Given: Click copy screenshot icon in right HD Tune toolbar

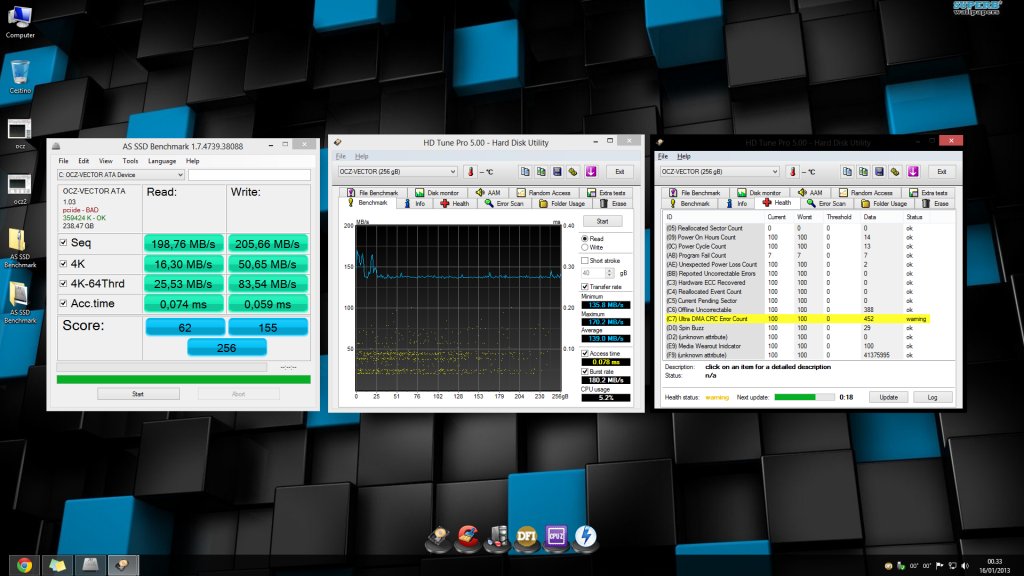Looking at the screenshot, I should point(863,172).
